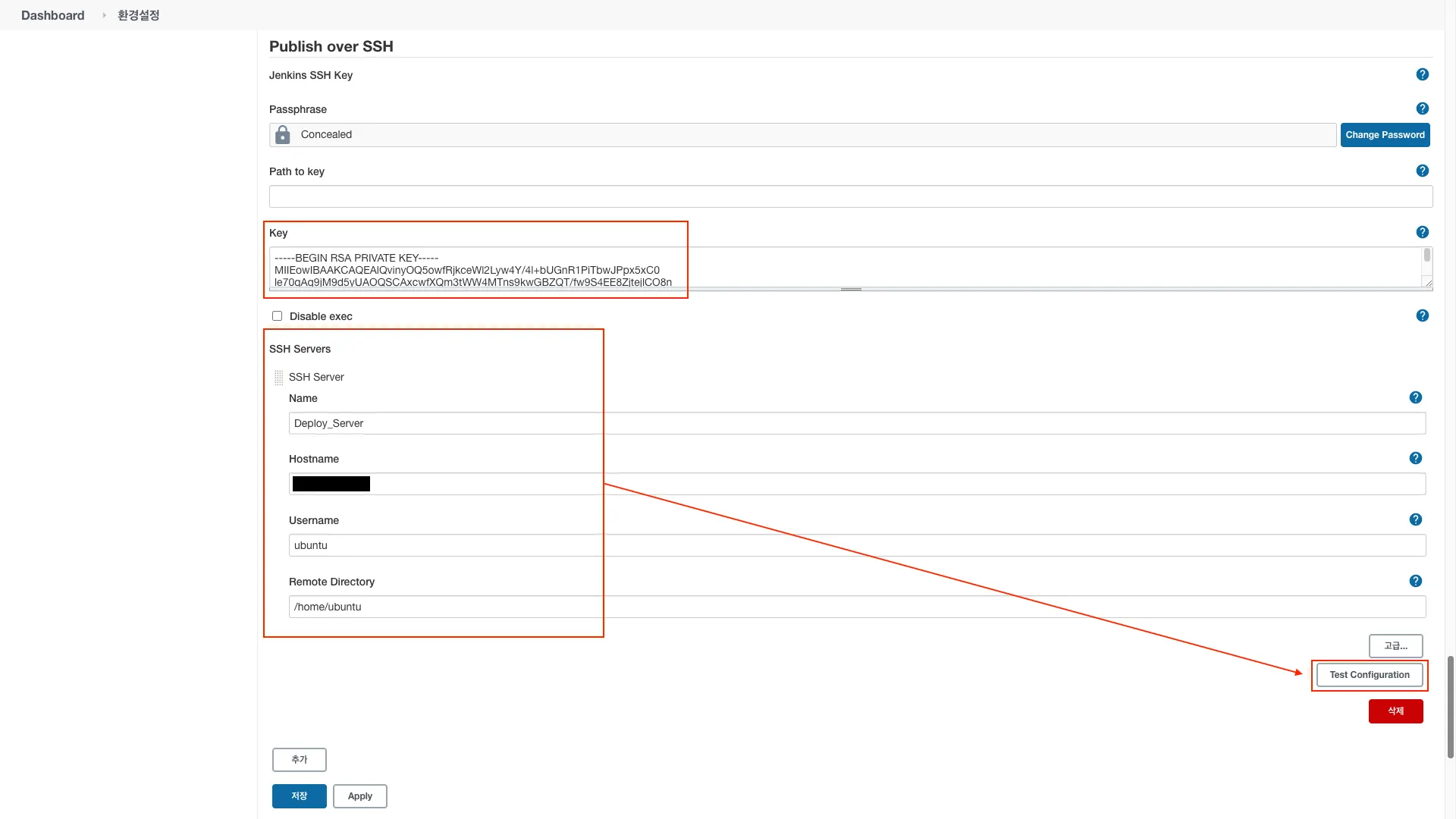The image size is (1456, 819).
Task: Show help for SSH Server Name
Action: pos(1415,397)
